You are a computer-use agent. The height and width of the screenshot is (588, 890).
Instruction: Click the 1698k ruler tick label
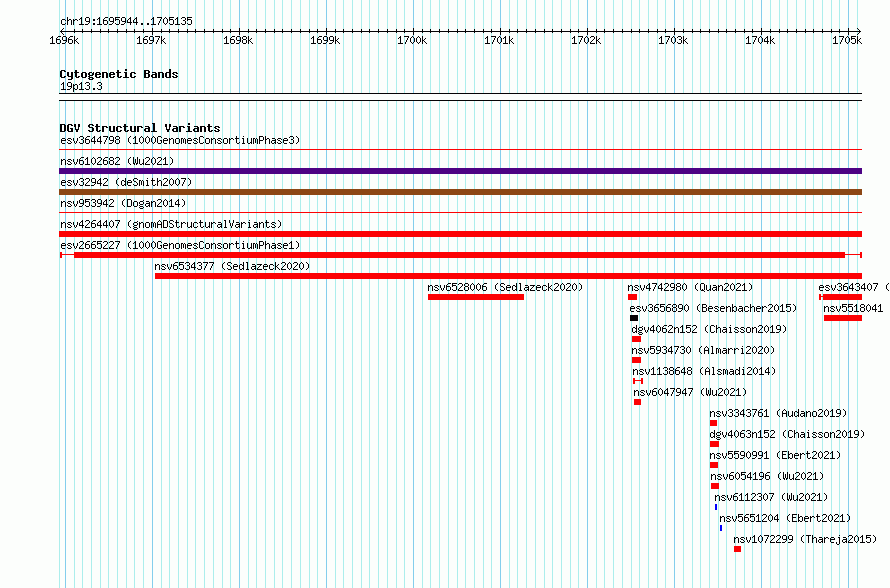pos(238,40)
